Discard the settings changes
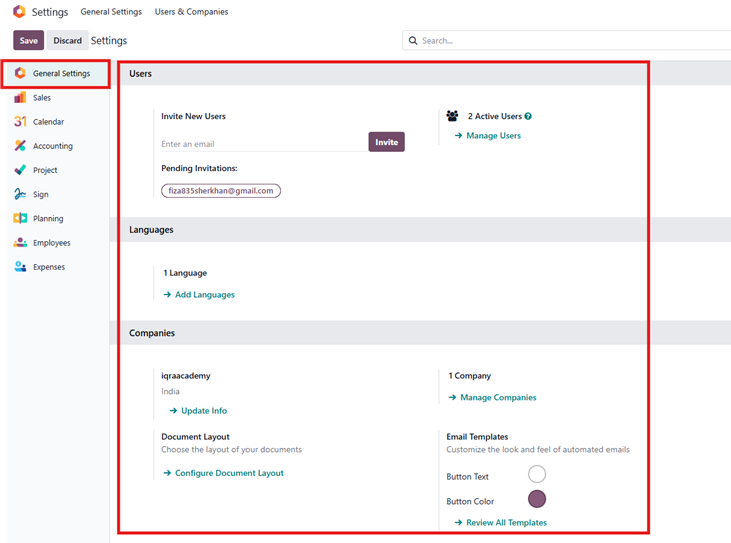The height and width of the screenshot is (543, 731). 68,41
